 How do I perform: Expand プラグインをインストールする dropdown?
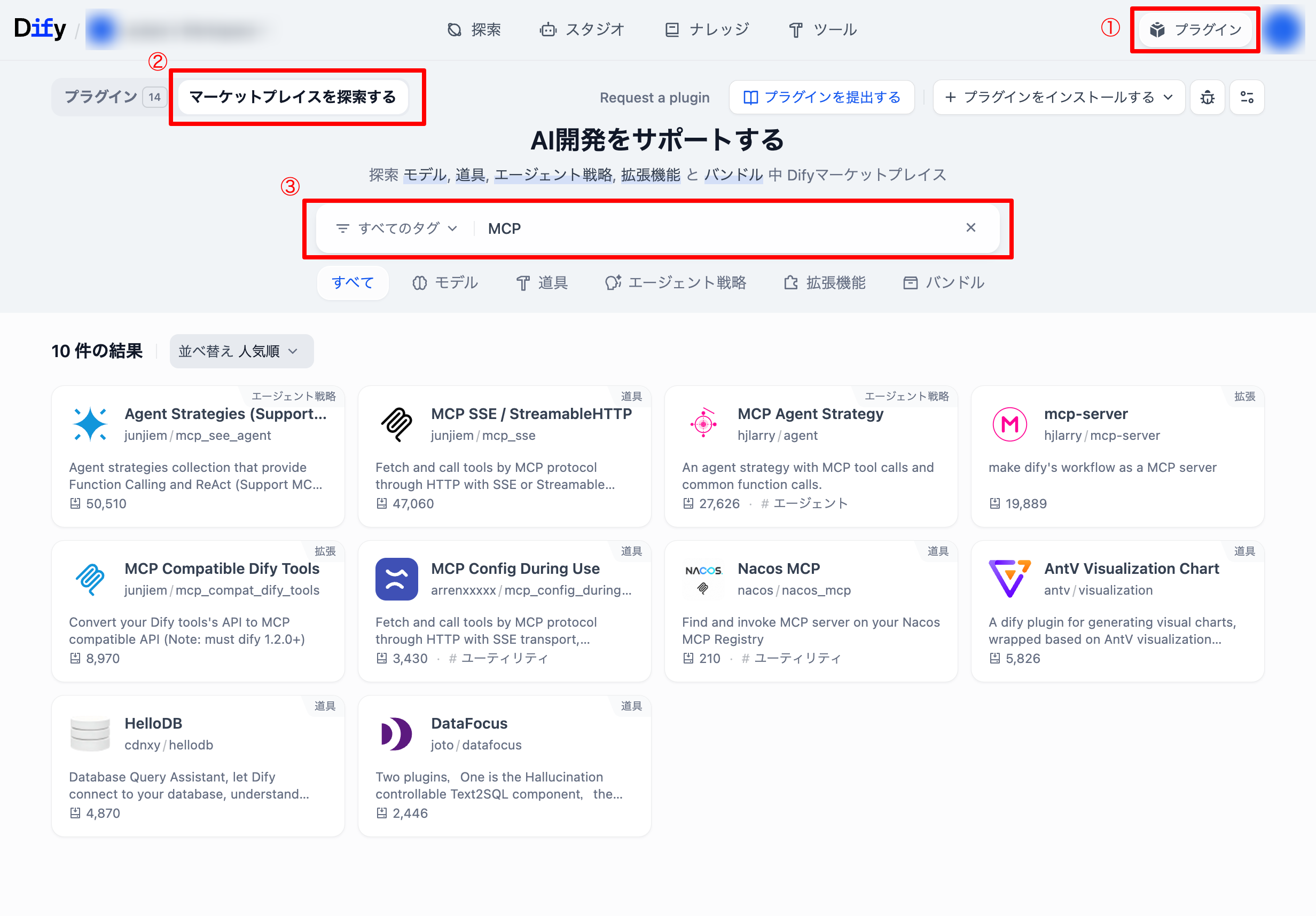coord(1059,97)
